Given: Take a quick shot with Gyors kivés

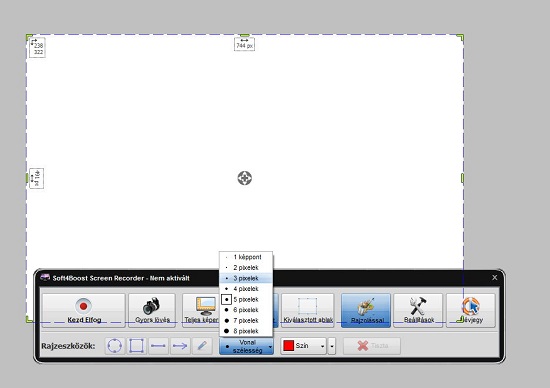Looking at the screenshot, I should click(x=152, y=310).
